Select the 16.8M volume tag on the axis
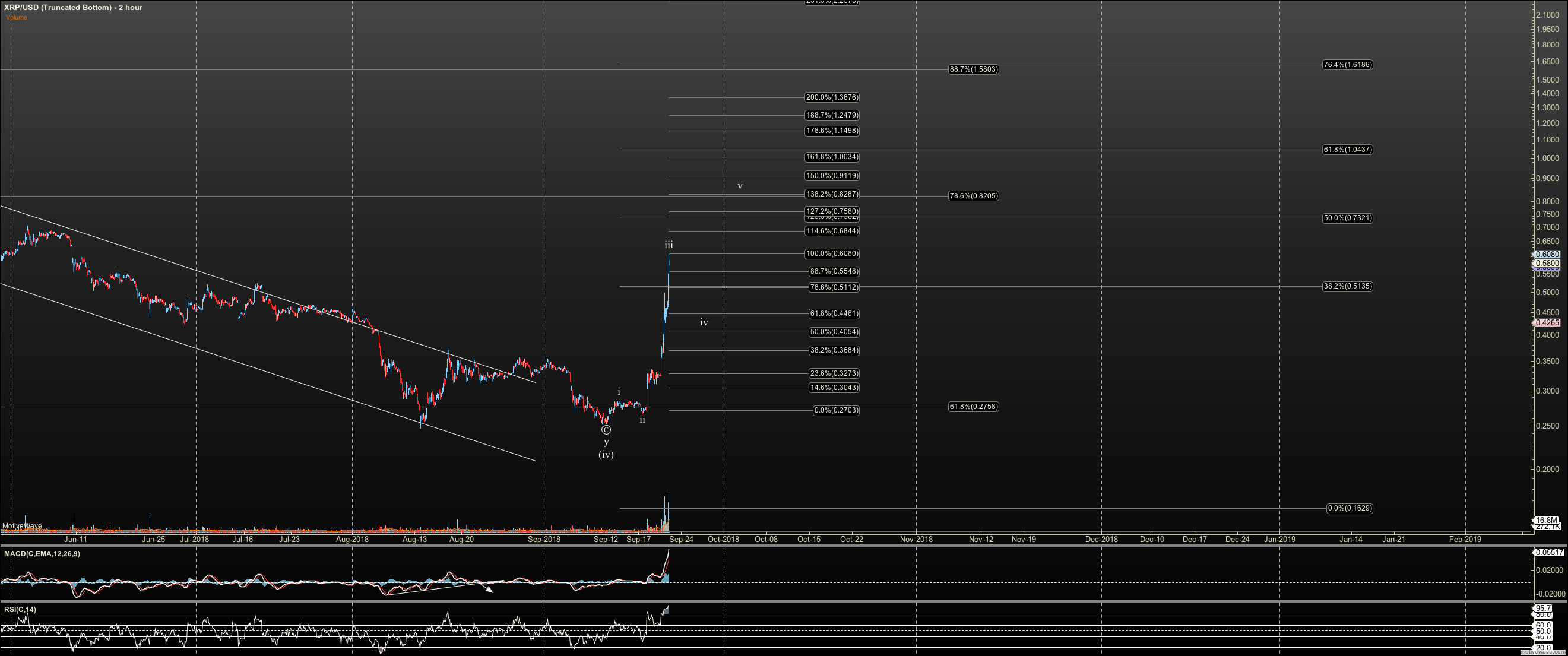Image resolution: width=1568 pixels, height=656 pixels. [x=1547, y=520]
